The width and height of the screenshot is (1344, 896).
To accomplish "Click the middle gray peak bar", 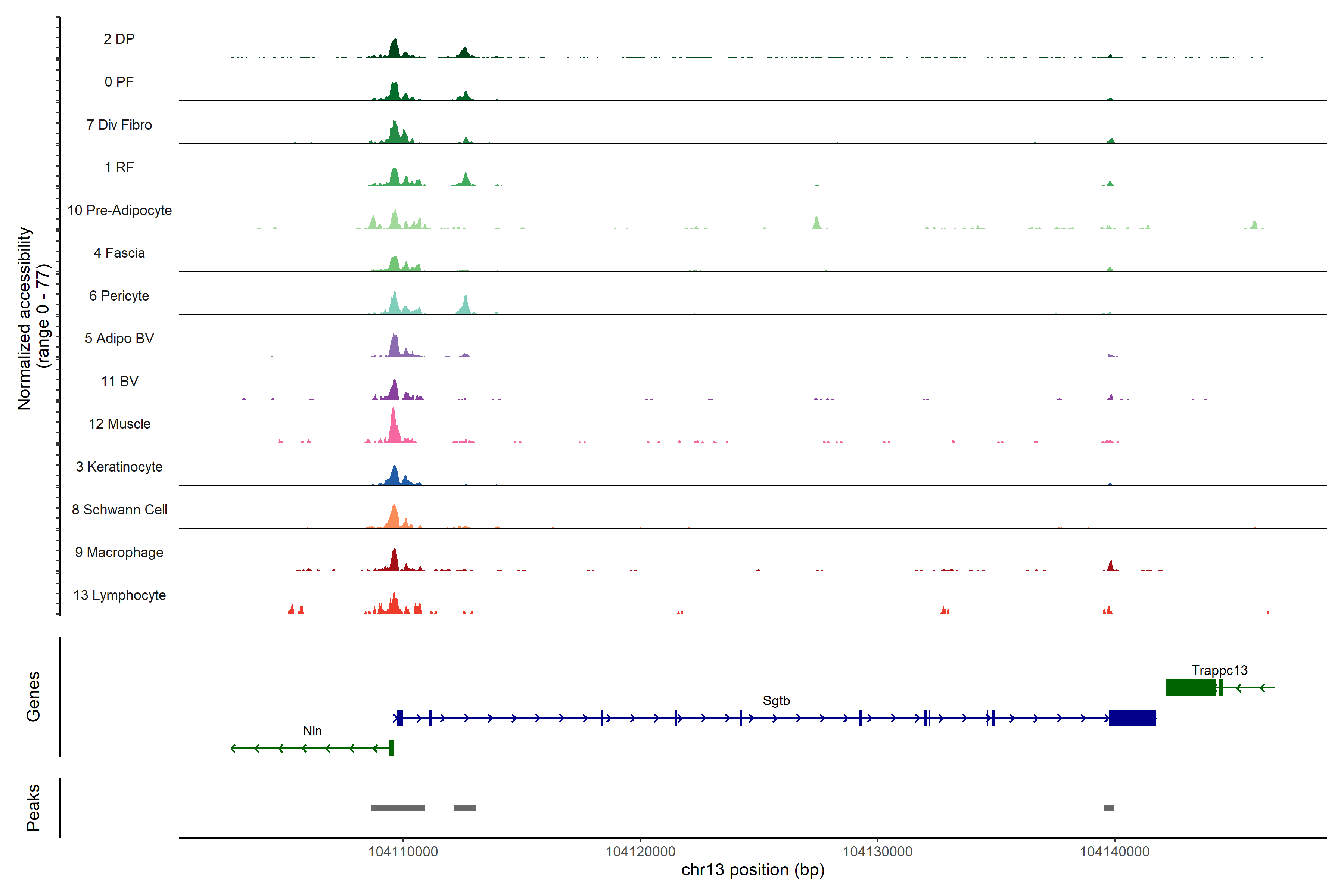I will [464, 808].
